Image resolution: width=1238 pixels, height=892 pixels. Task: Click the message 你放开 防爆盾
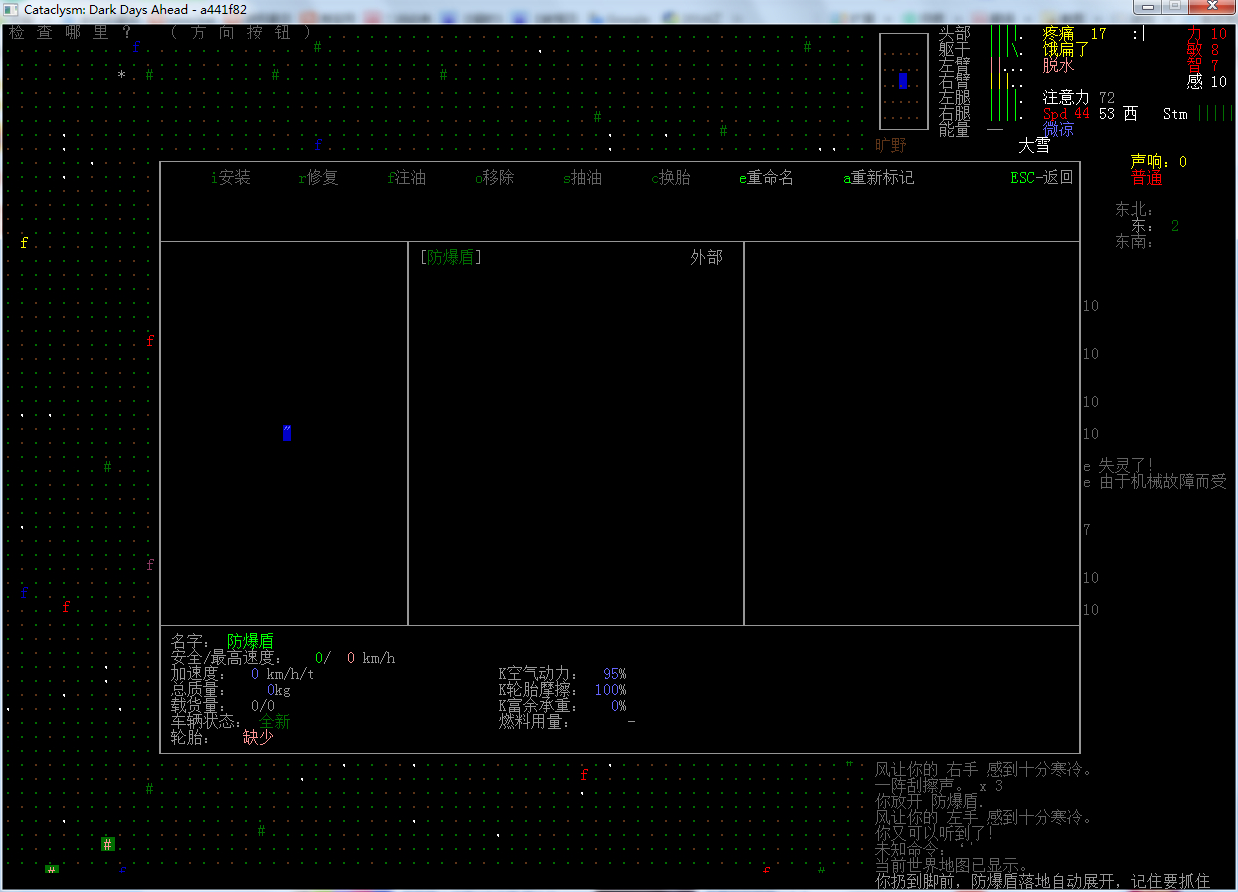click(x=929, y=802)
